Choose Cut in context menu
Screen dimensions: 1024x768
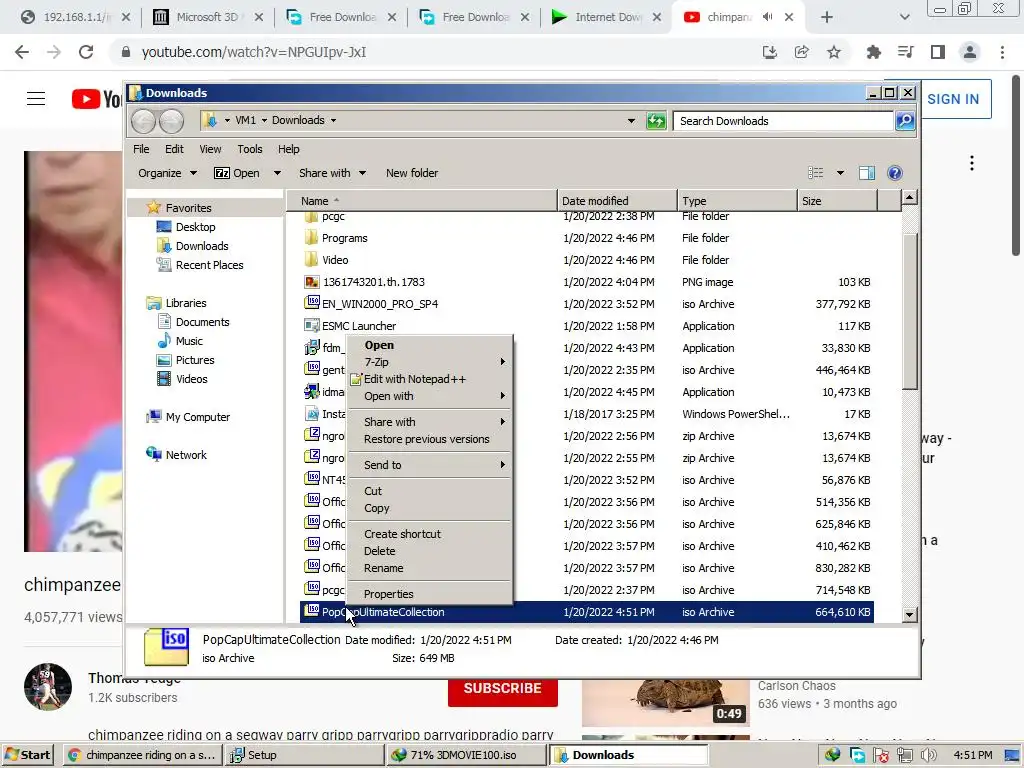click(430, 491)
